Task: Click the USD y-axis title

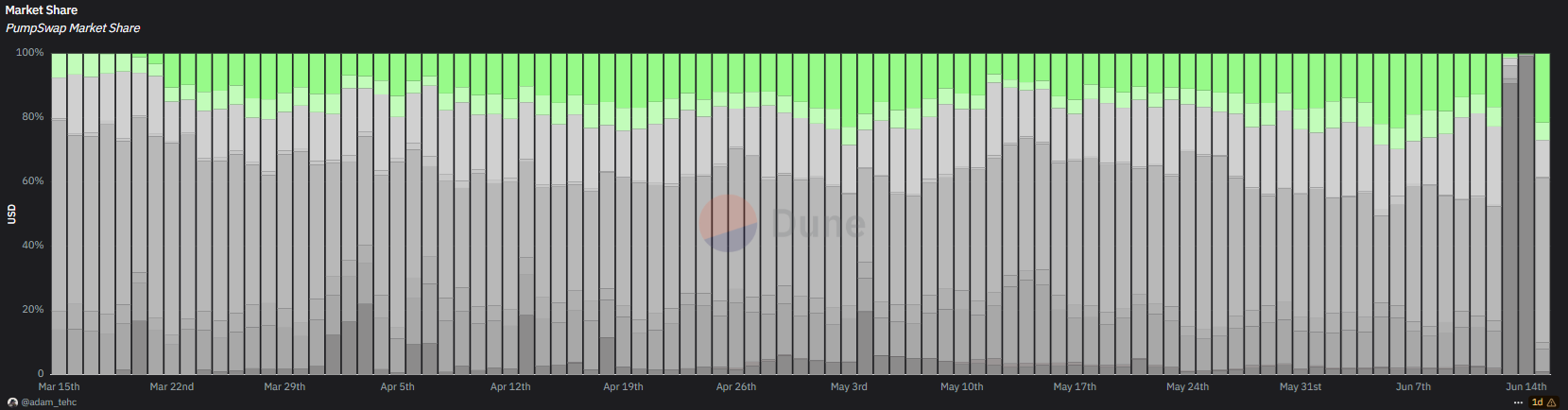Action: click(x=12, y=214)
